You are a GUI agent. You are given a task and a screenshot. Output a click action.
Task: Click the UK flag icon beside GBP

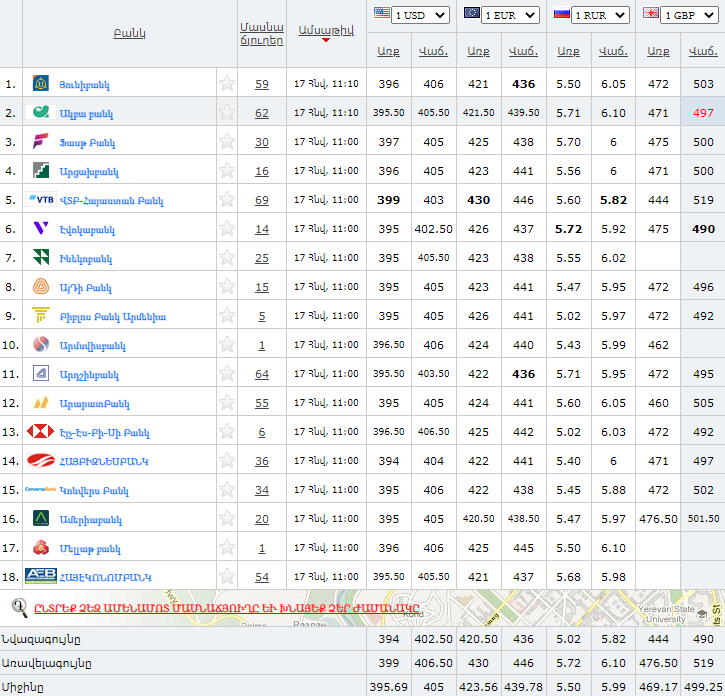(x=651, y=13)
